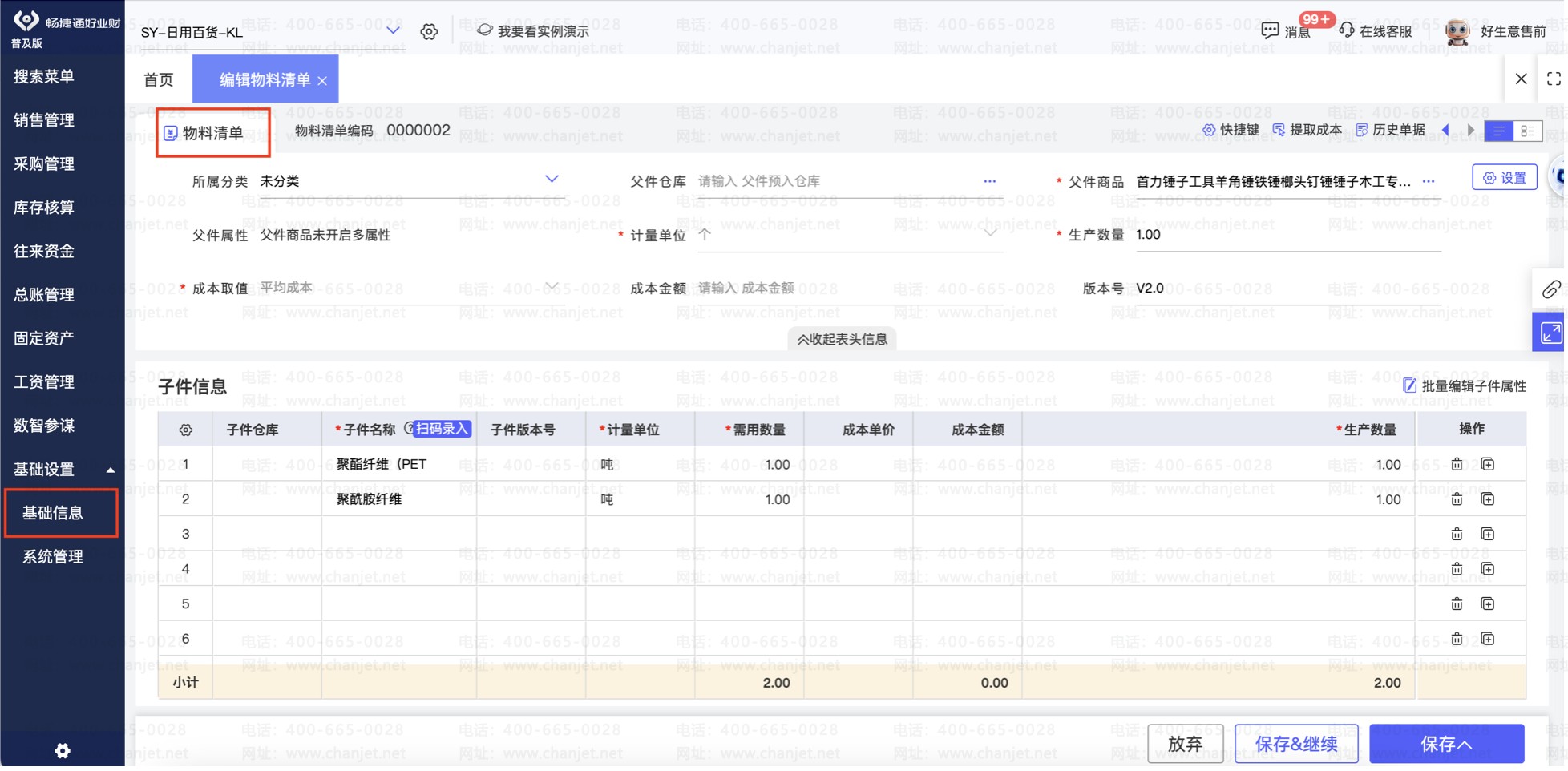Screen dimensions: 1568x771
Task: Add a row after row 6 with plus icon
Action: pyautogui.click(x=1488, y=639)
